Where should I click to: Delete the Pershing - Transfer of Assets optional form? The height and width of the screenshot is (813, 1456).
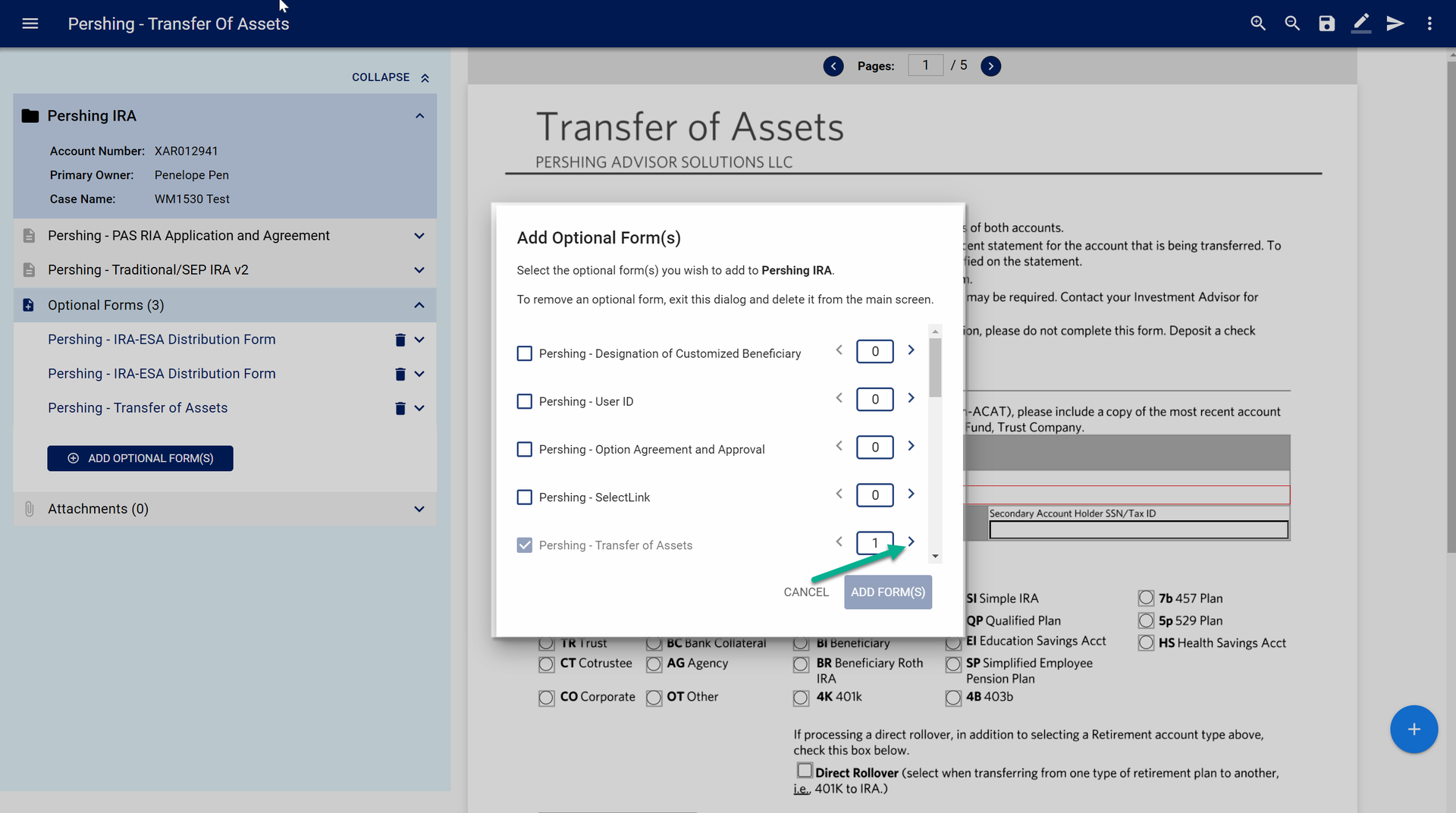pos(400,408)
